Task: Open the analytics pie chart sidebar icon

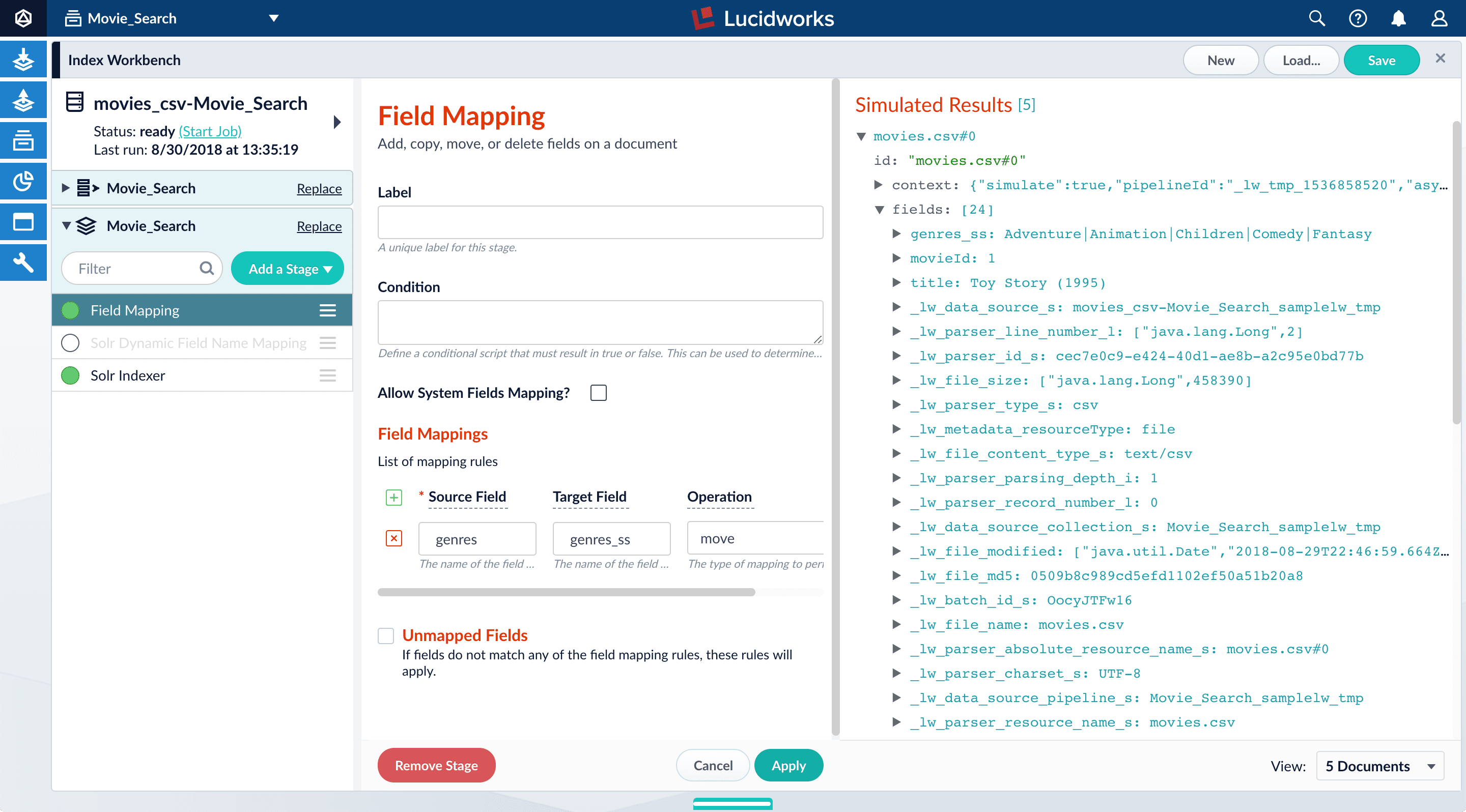Action: (x=23, y=181)
